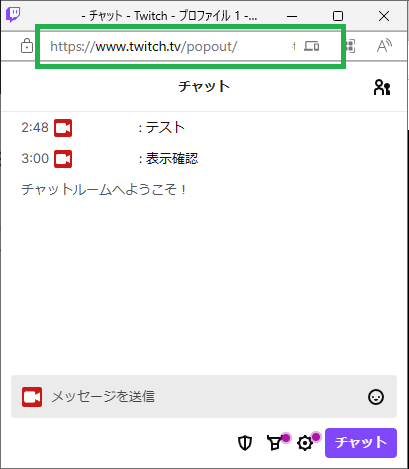Click the 3:00 message timestamp
This screenshot has height=469, width=409.
[35, 159]
